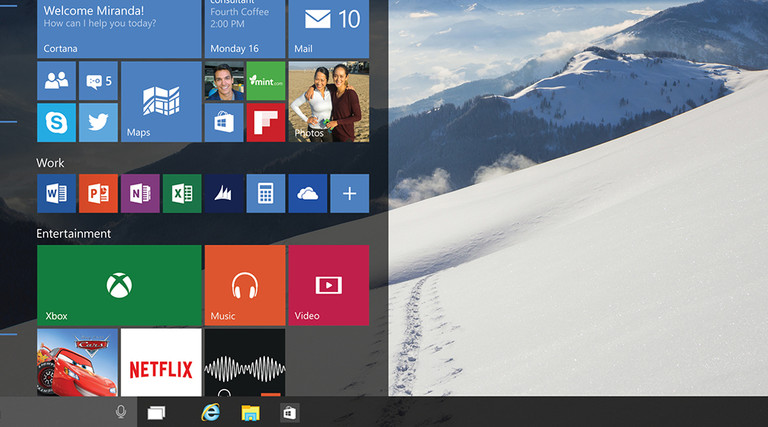This screenshot has height=427, width=768.
Task: Open the mint.com tile
Action: coord(266,81)
